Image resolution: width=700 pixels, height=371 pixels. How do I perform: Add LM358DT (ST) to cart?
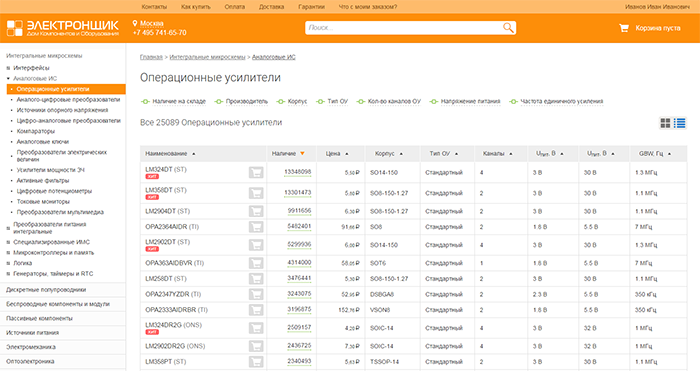pyautogui.click(x=256, y=193)
